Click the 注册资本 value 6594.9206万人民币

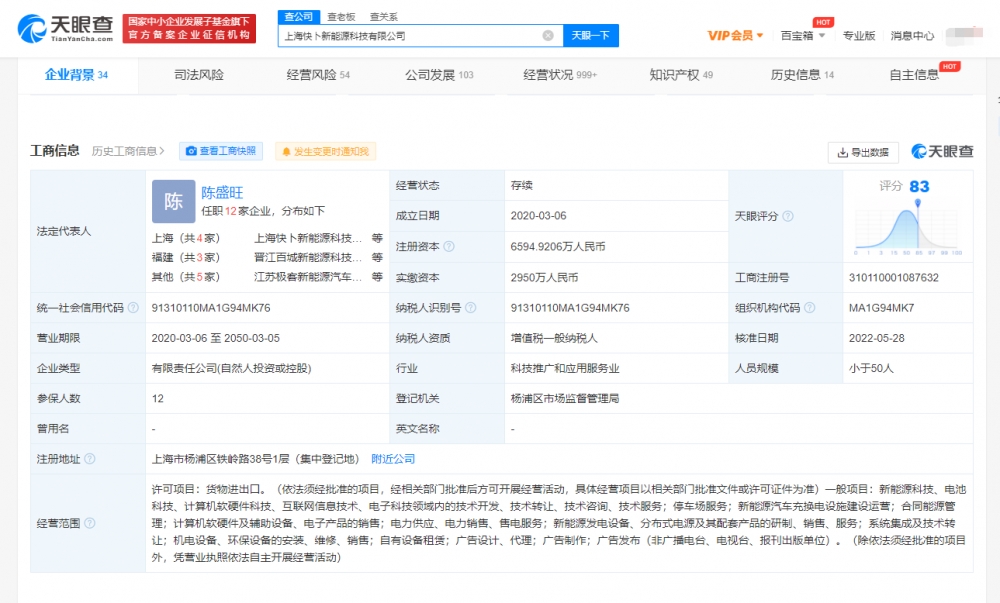pos(558,247)
